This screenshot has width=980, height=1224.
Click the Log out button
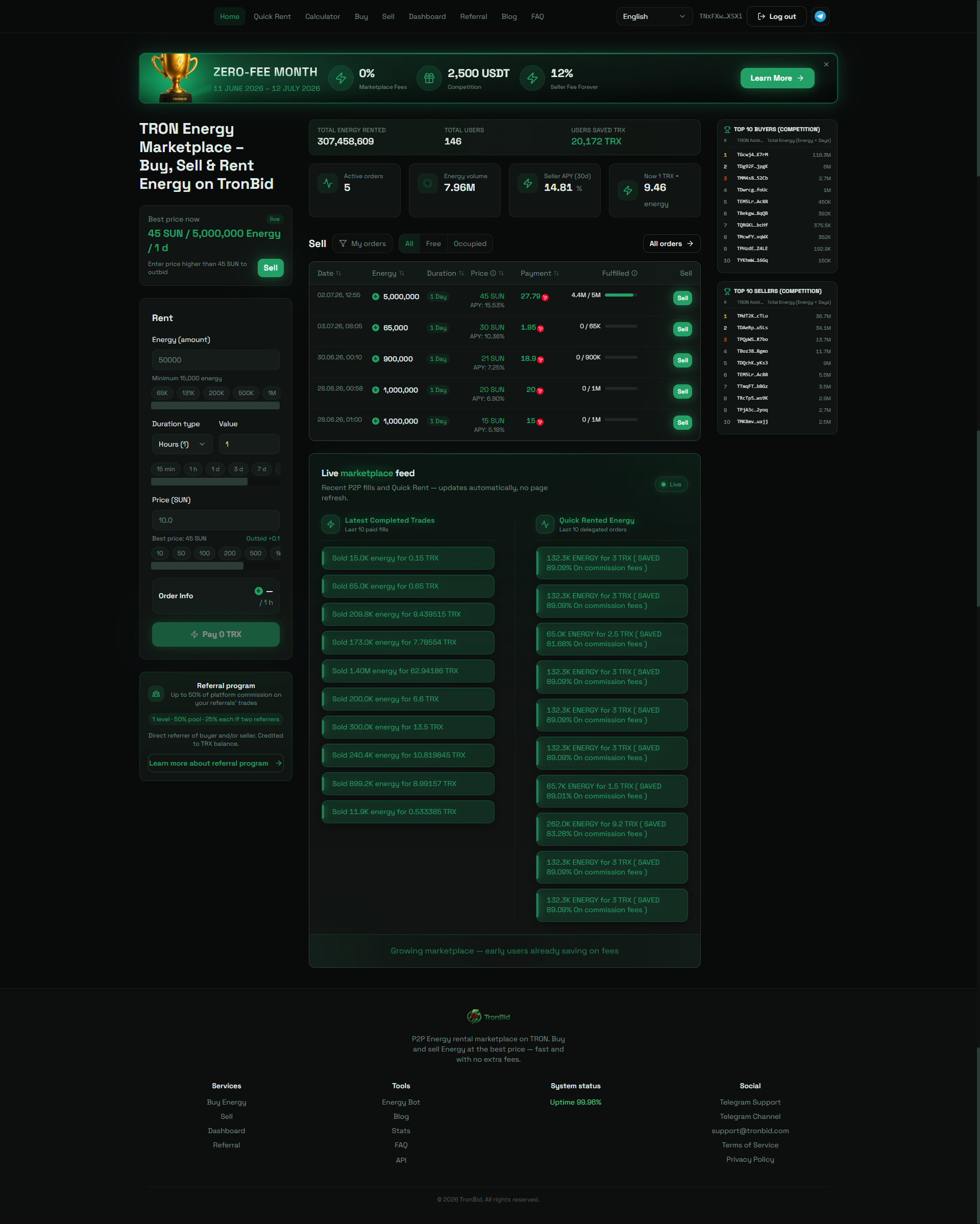[x=776, y=16]
